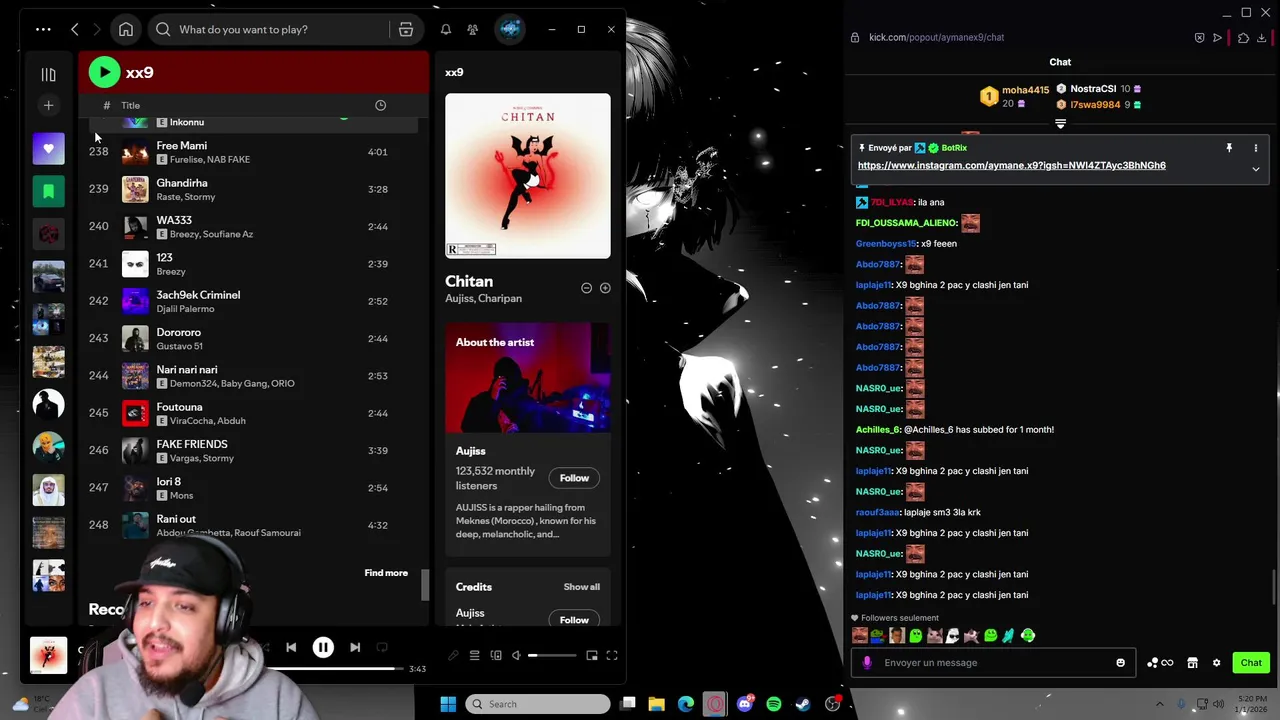This screenshot has width=1280, height=720.
Task: Skip to next track
Action: point(355,647)
